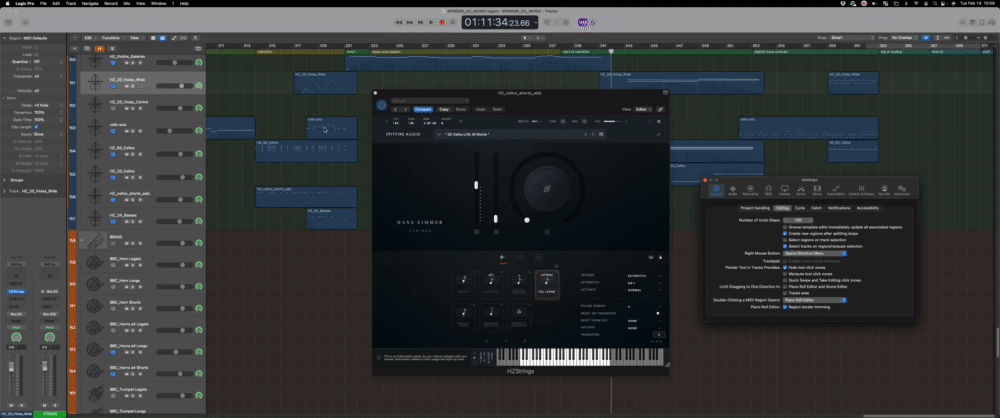Click the Undo button in plugin header
Image resolution: width=1000 pixels, height=418 pixels.
[x=480, y=109]
